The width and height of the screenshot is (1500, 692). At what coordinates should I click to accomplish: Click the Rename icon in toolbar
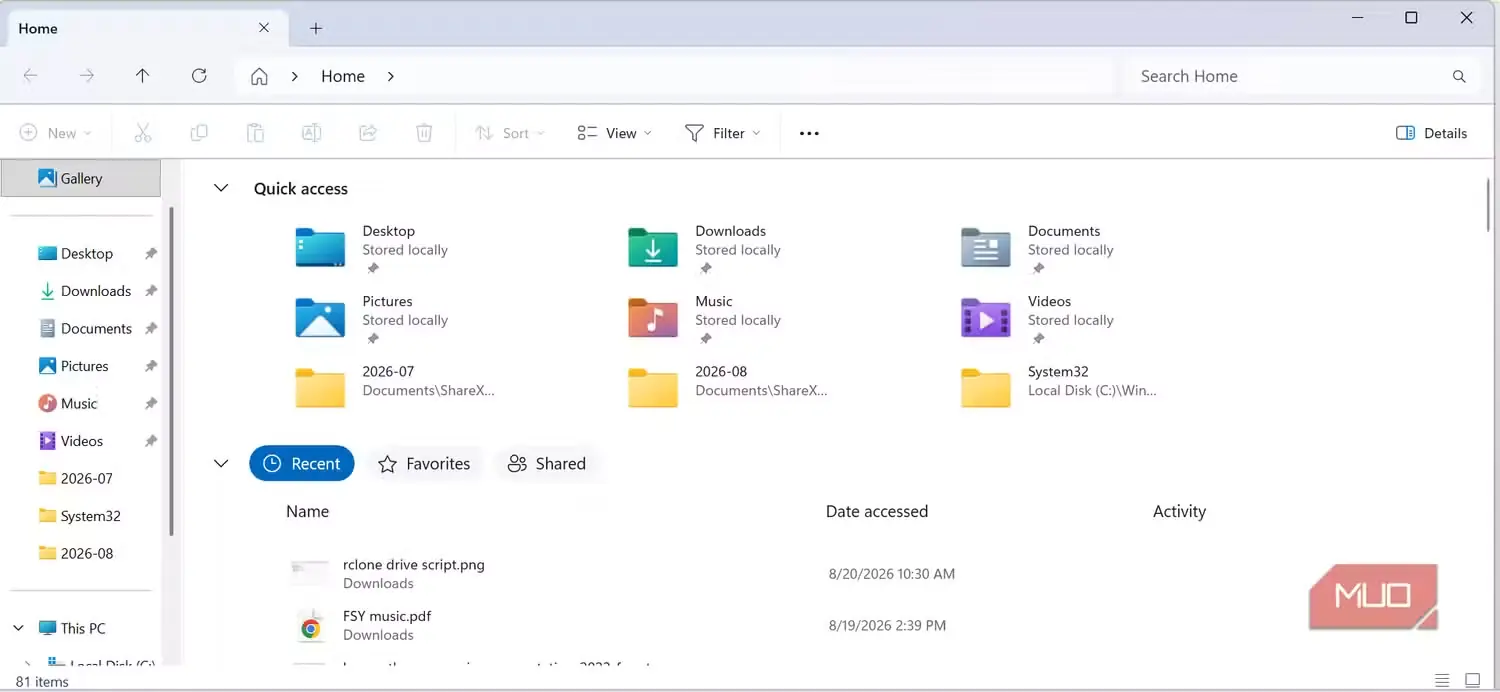pyautogui.click(x=311, y=133)
